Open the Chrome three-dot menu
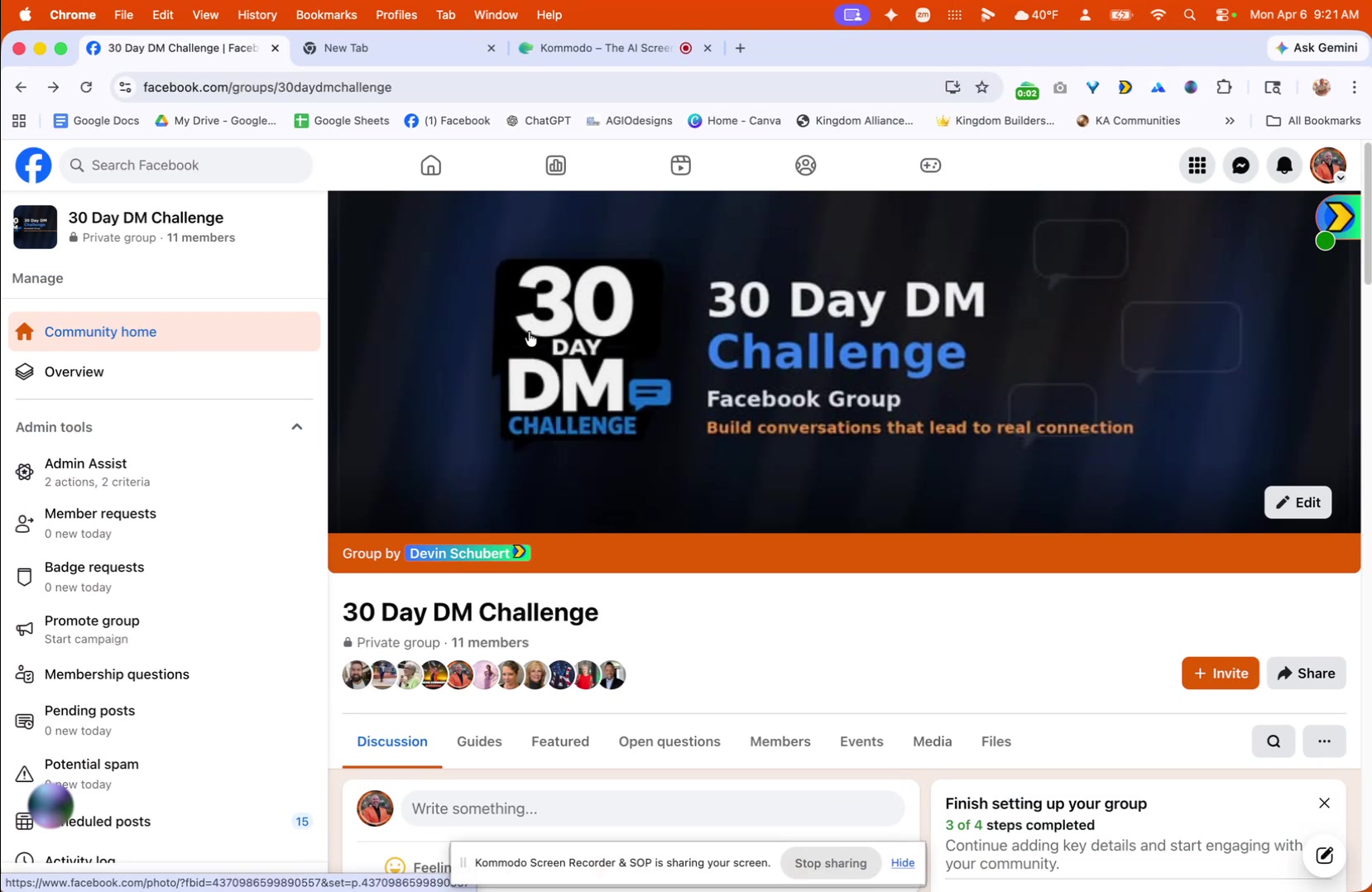Viewport: 1372px width, 892px height. (x=1355, y=87)
